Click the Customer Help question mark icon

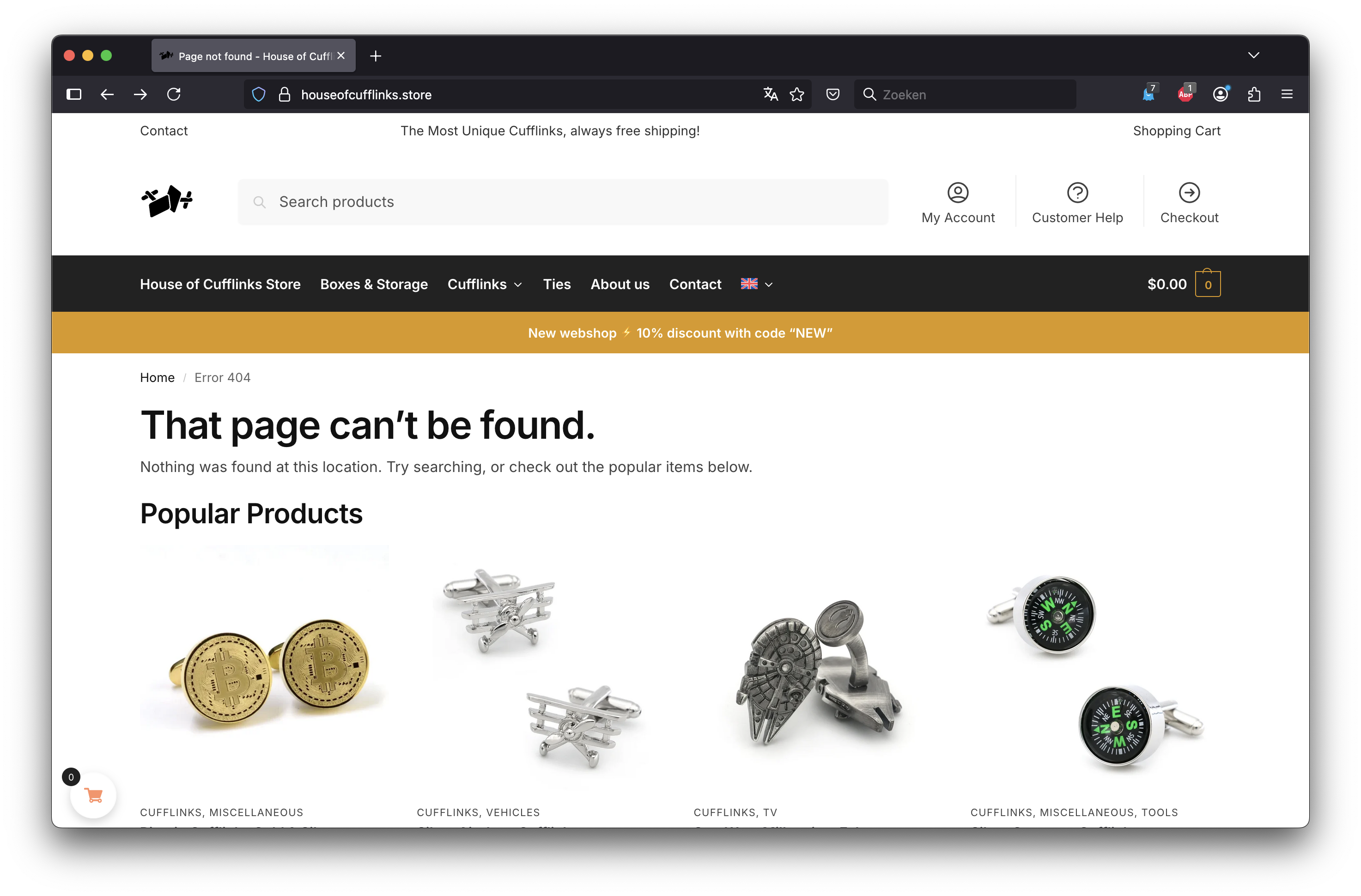click(x=1077, y=193)
